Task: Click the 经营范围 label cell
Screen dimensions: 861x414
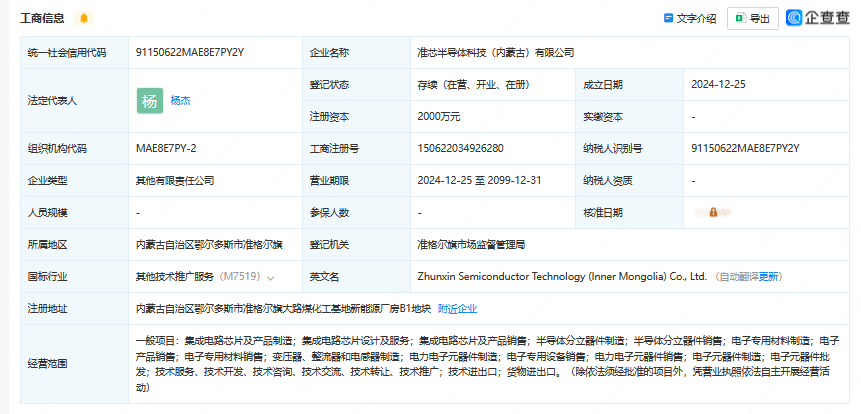Action: [75, 364]
